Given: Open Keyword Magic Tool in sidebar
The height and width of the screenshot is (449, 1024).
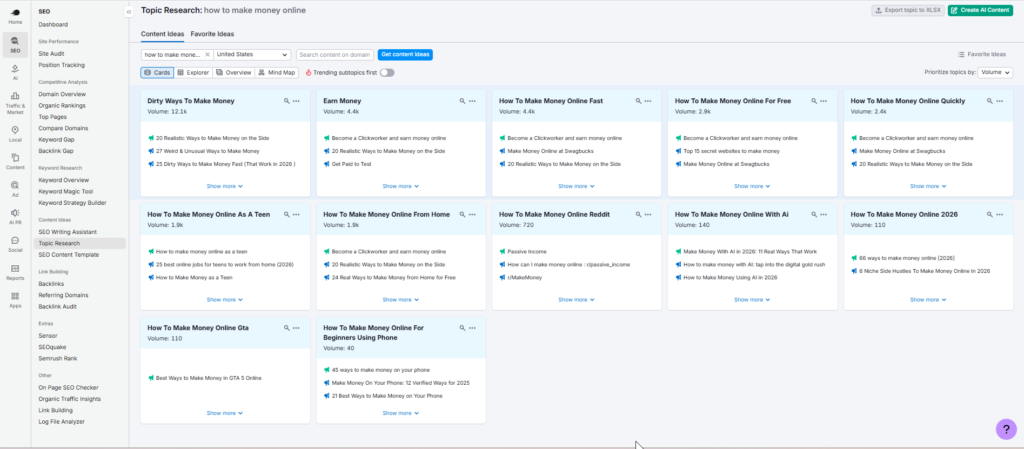Looking at the screenshot, I should [66, 191].
